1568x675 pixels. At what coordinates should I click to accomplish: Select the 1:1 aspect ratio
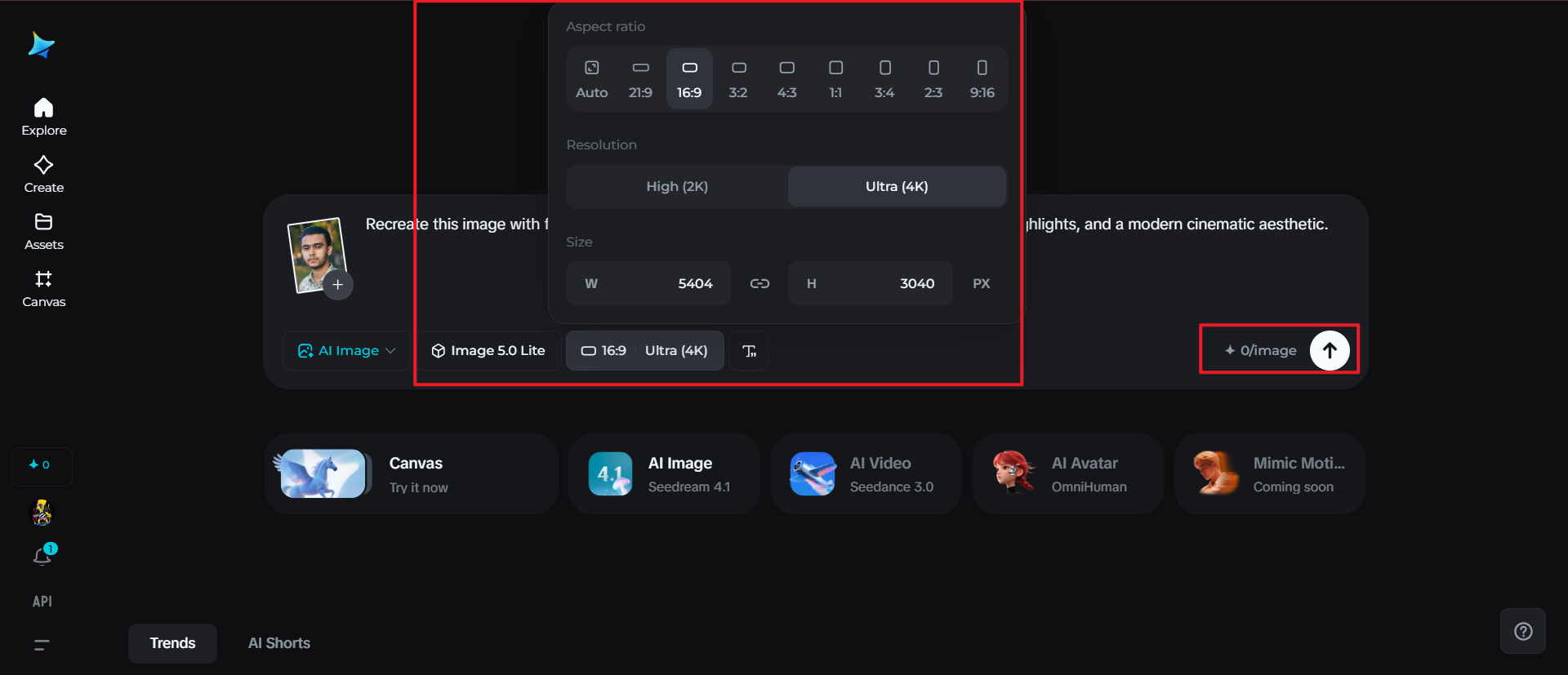[x=835, y=78]
